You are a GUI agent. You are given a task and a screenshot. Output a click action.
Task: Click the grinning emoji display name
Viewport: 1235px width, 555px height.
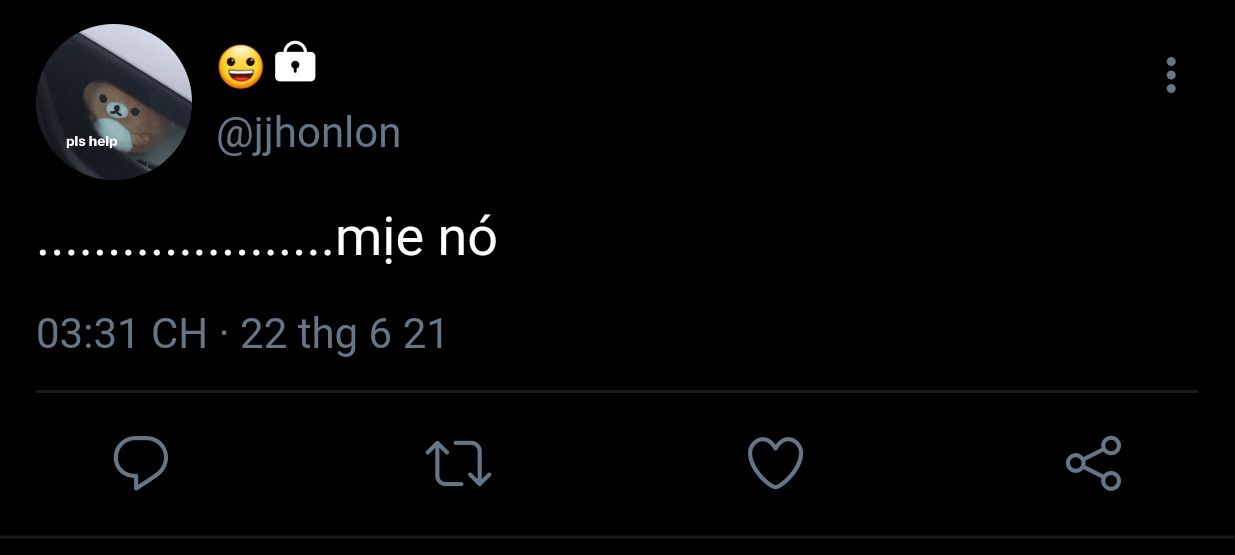coord(240,66)
